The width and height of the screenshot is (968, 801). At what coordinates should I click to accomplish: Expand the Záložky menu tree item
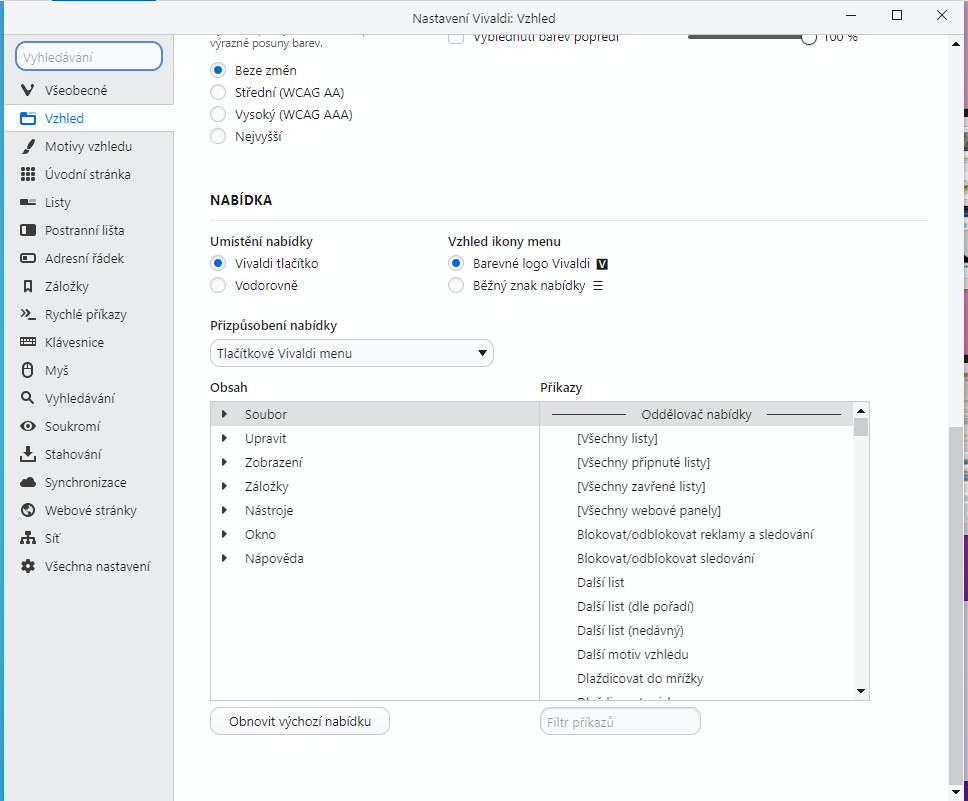click(224, 486)
